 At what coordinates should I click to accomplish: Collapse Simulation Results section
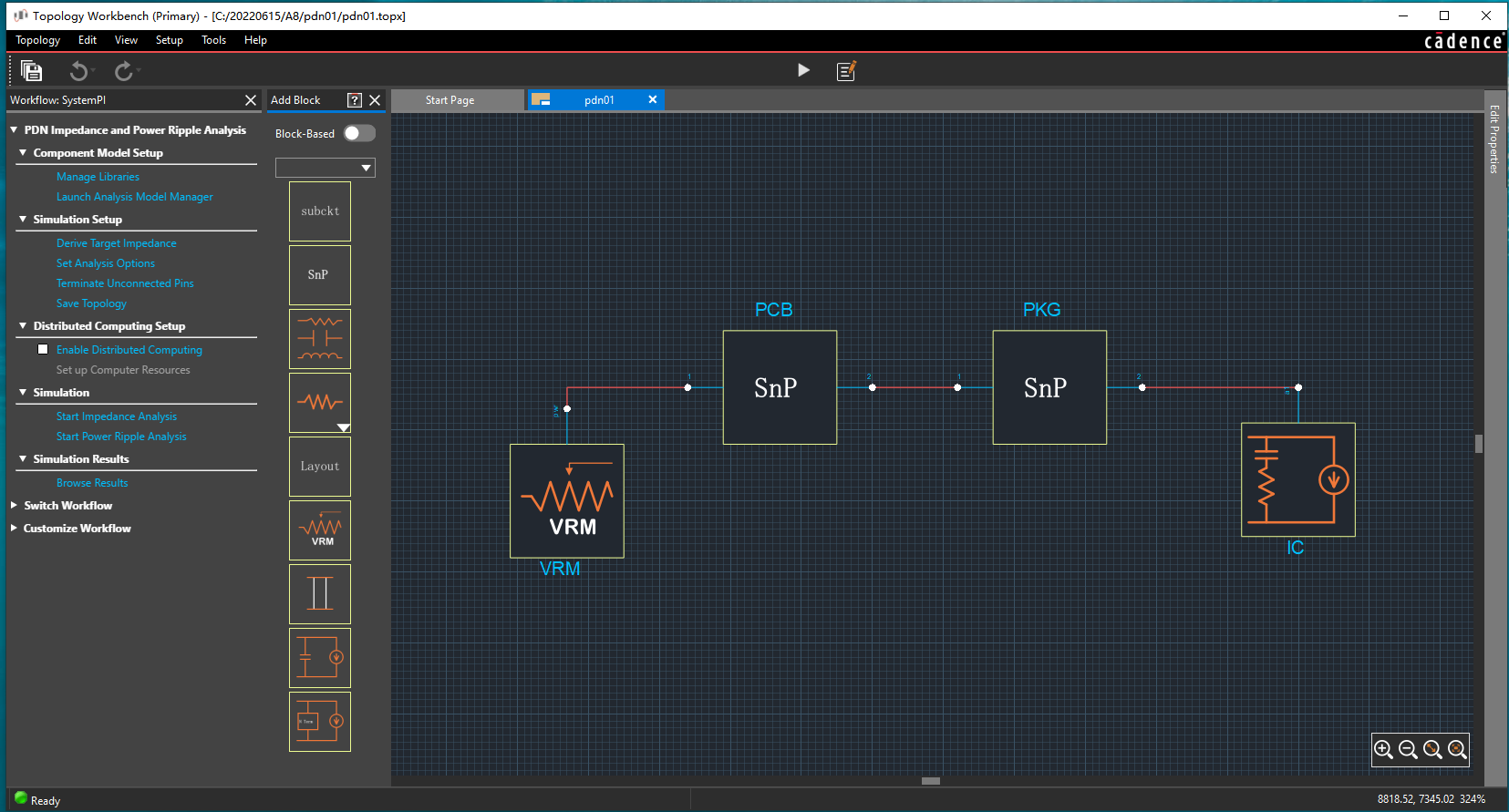click(23, 459)
